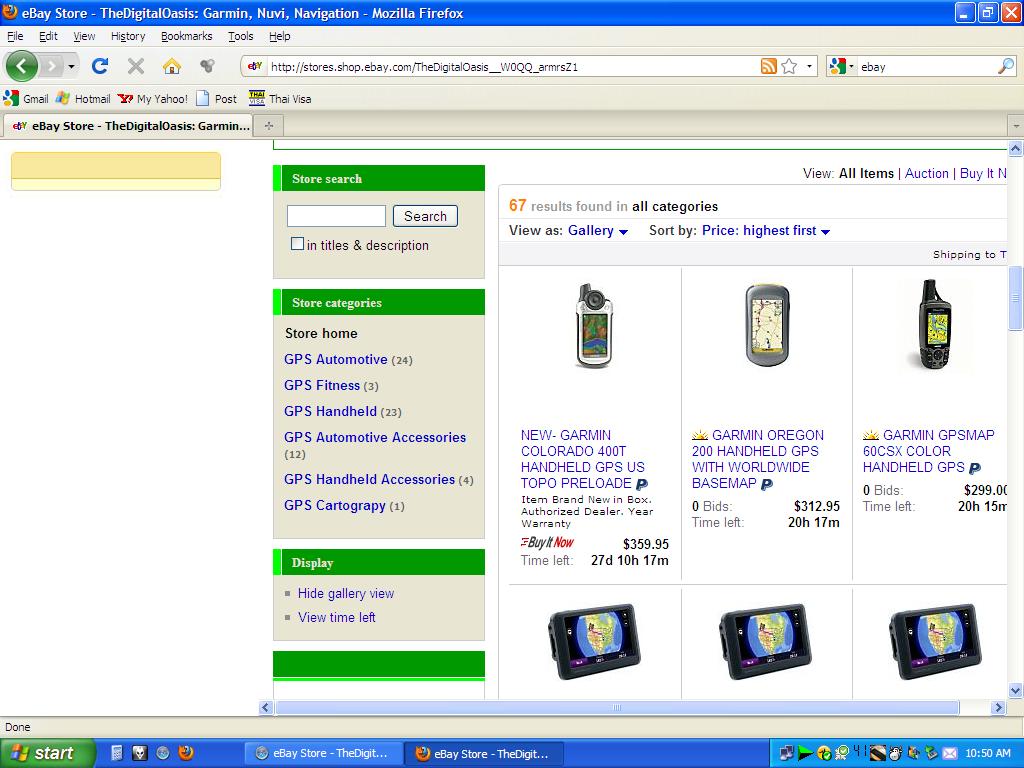Open the File menu

15,36
